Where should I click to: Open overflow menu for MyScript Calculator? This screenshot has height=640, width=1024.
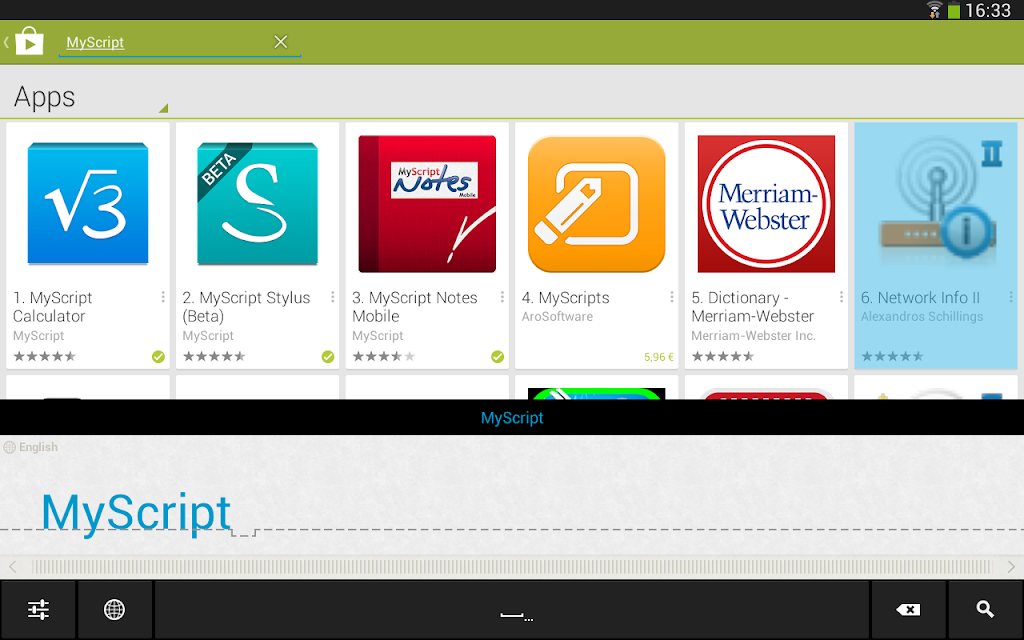[x=163, y=297]
